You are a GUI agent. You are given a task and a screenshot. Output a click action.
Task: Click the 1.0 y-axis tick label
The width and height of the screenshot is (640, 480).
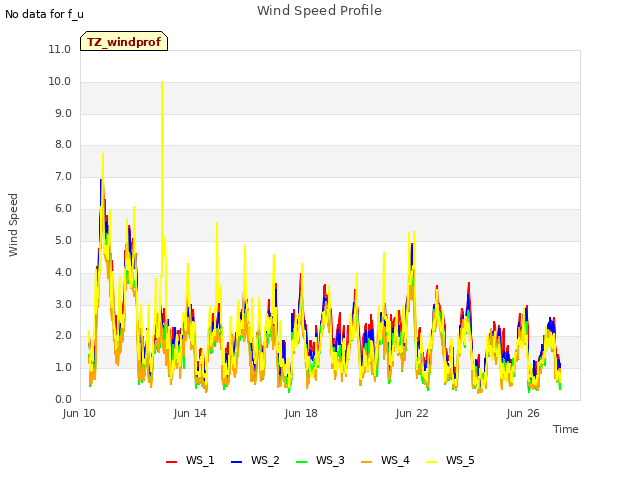[x=63, y=367]
